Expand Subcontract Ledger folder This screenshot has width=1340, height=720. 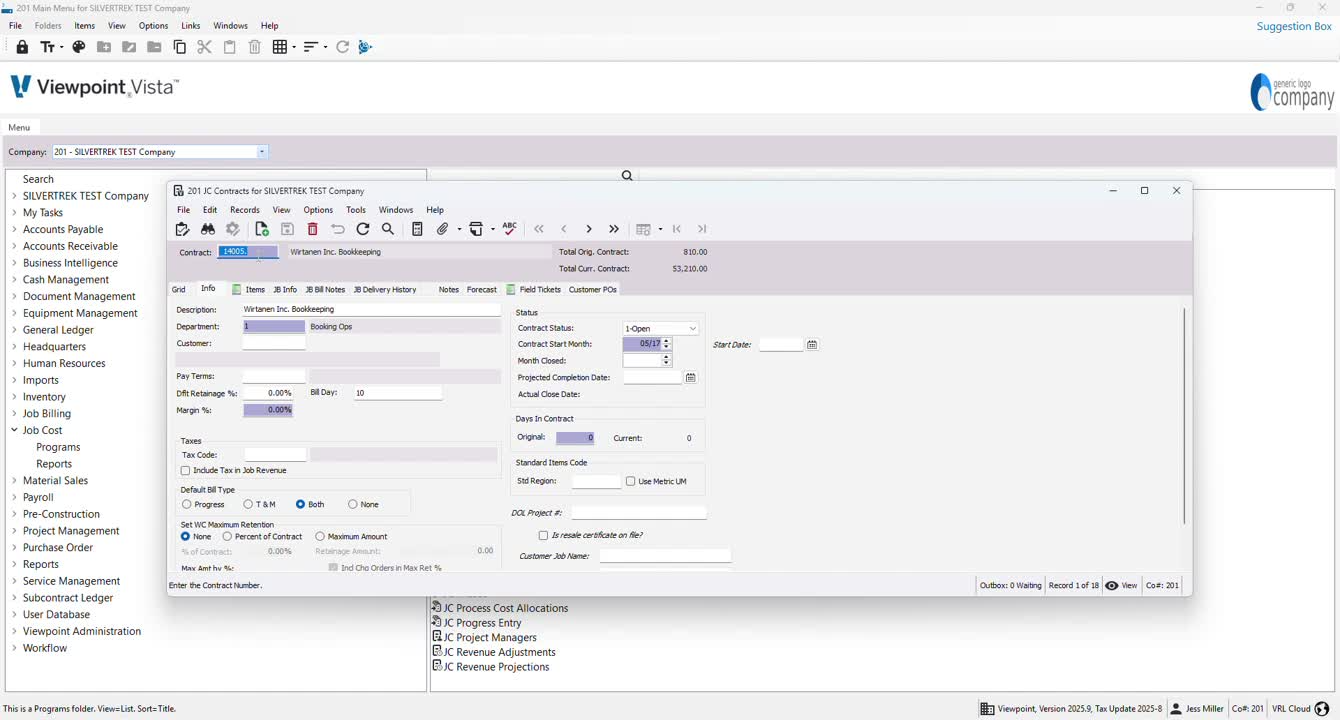click(14, 598)
